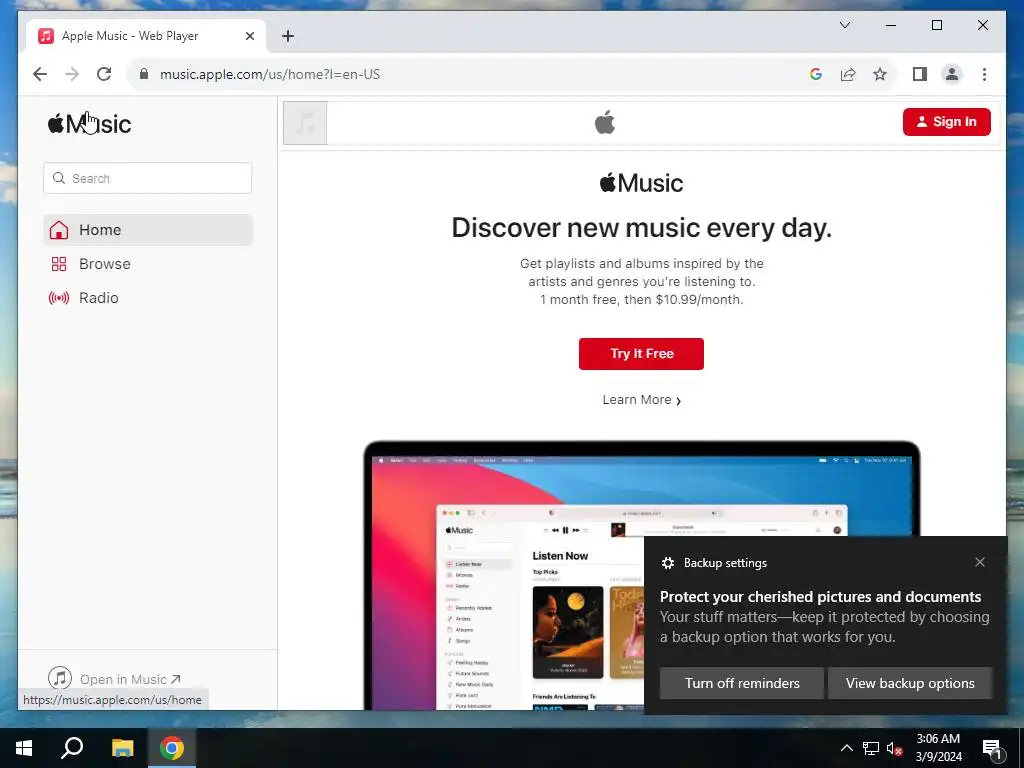Open the Chrome profile icon
This screenshot has height=768, width=1024.
click(x=952, y=74)
